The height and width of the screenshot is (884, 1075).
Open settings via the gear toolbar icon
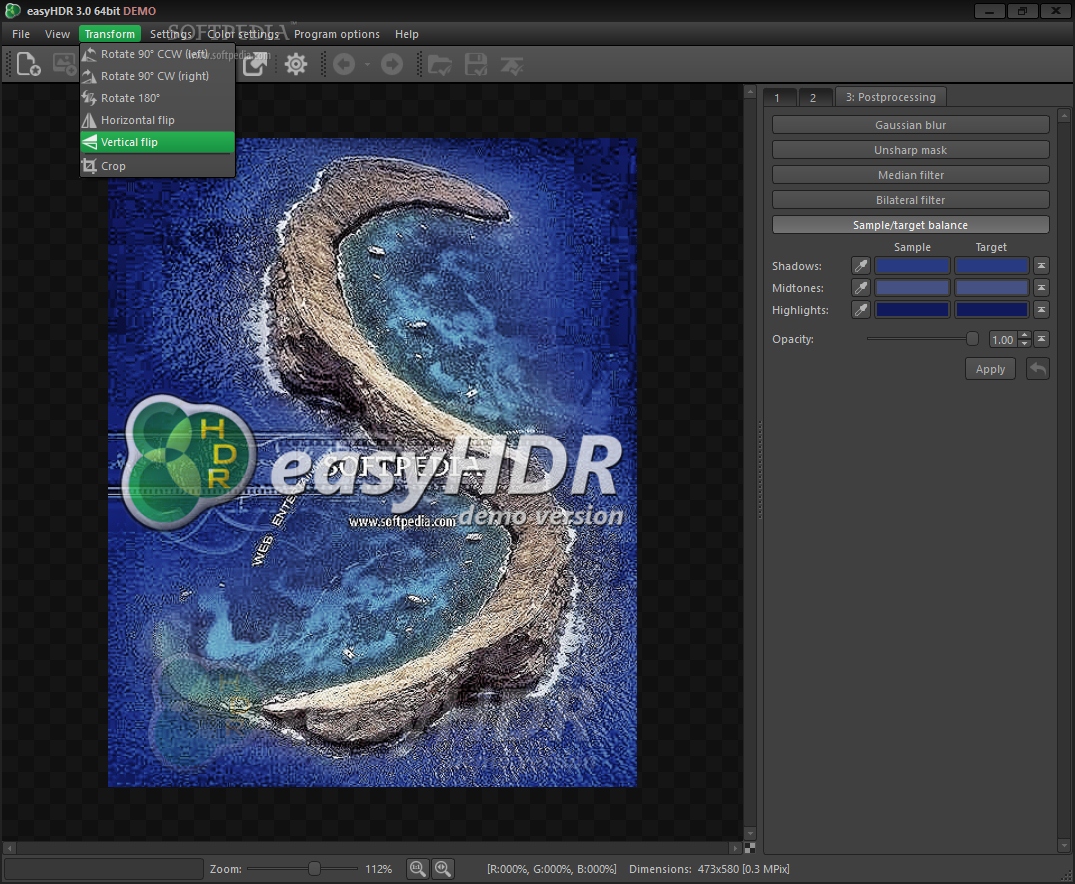(x=296, y=64)
